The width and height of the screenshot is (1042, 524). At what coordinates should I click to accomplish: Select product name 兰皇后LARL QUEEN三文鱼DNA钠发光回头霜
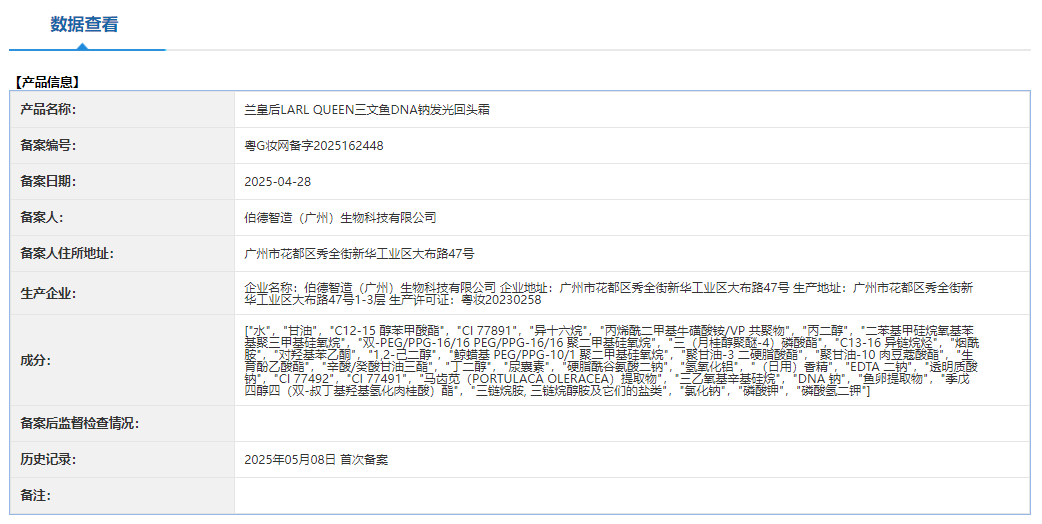367,110
